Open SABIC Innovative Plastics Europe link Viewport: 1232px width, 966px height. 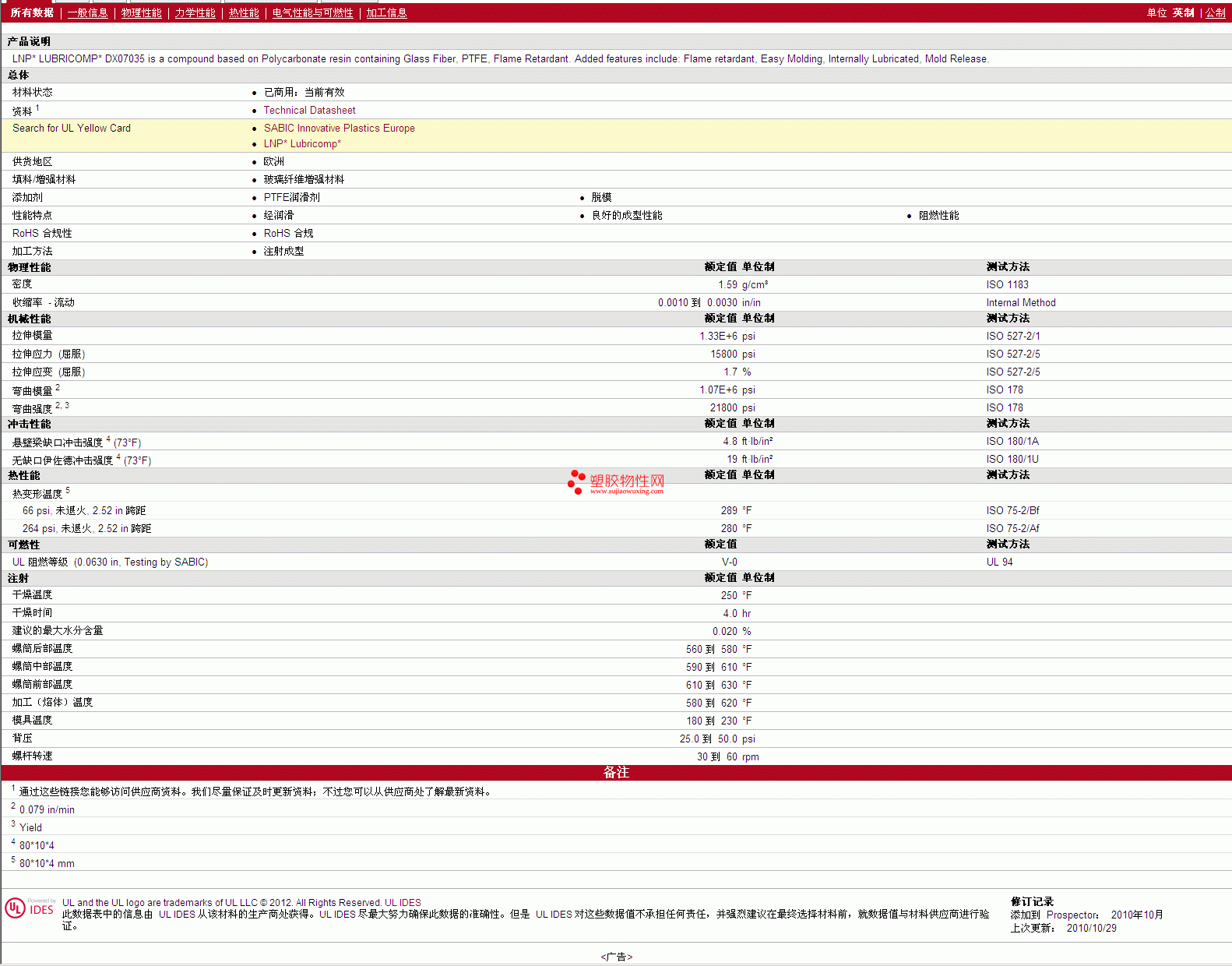tap(339, 129)
